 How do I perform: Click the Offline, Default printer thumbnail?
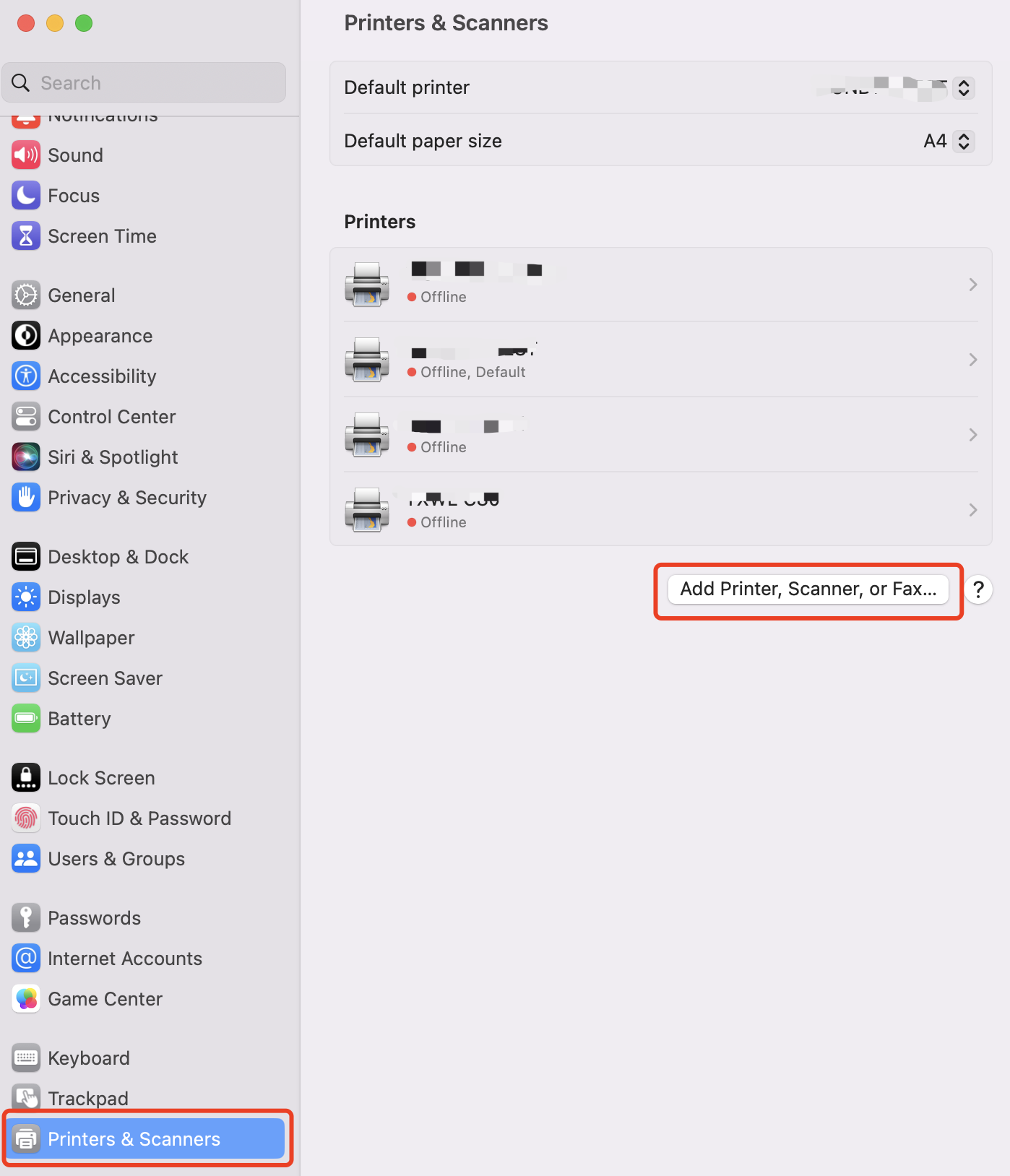click(x=367, y=360)
